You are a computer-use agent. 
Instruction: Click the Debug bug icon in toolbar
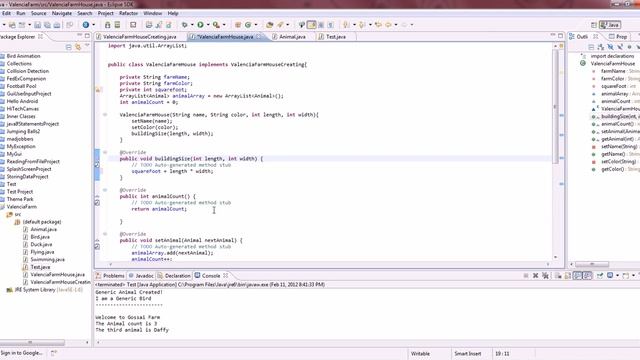(x=184, y=25)
